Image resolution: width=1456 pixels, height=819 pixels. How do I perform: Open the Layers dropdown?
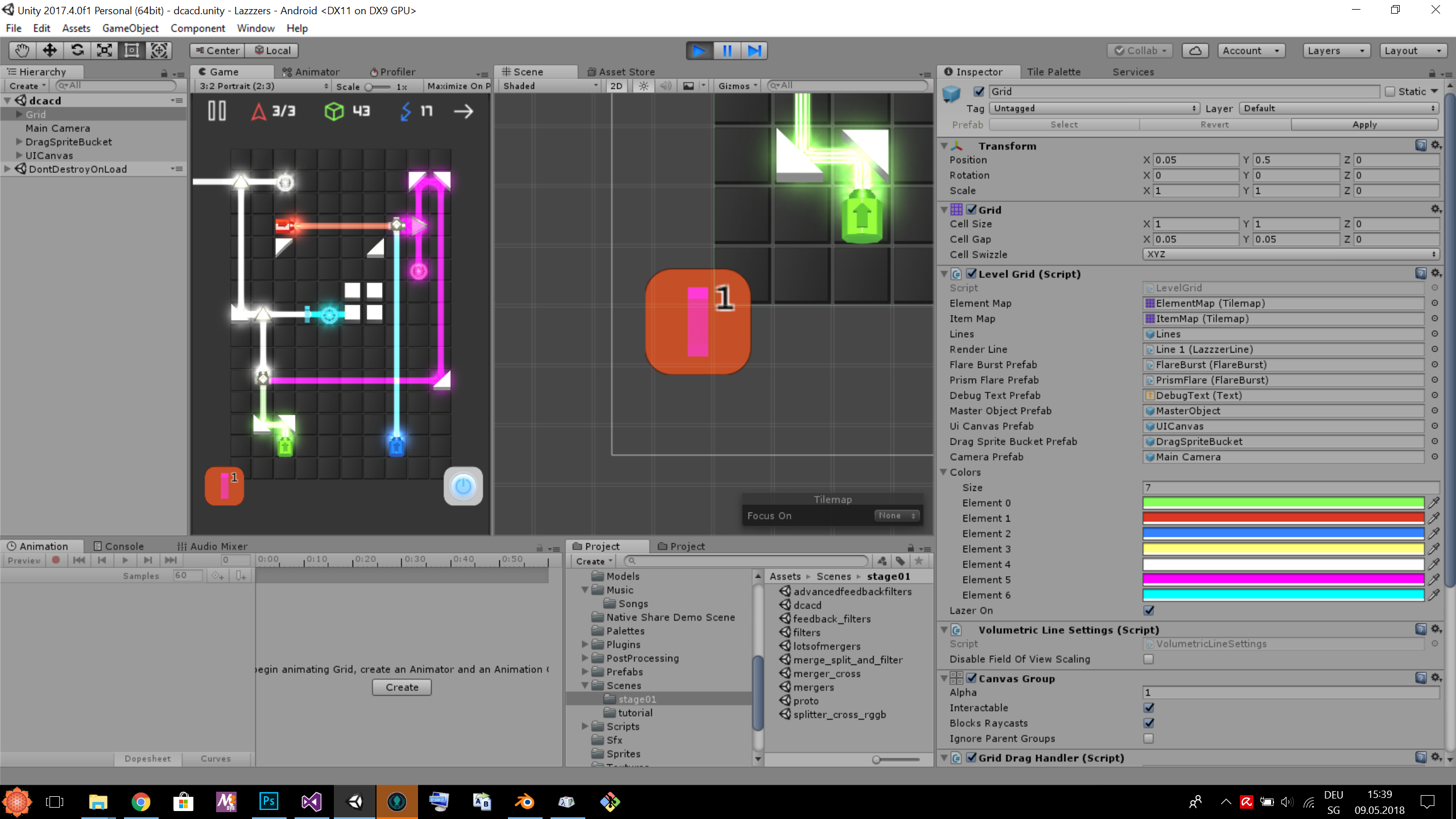coord(1335,51)
